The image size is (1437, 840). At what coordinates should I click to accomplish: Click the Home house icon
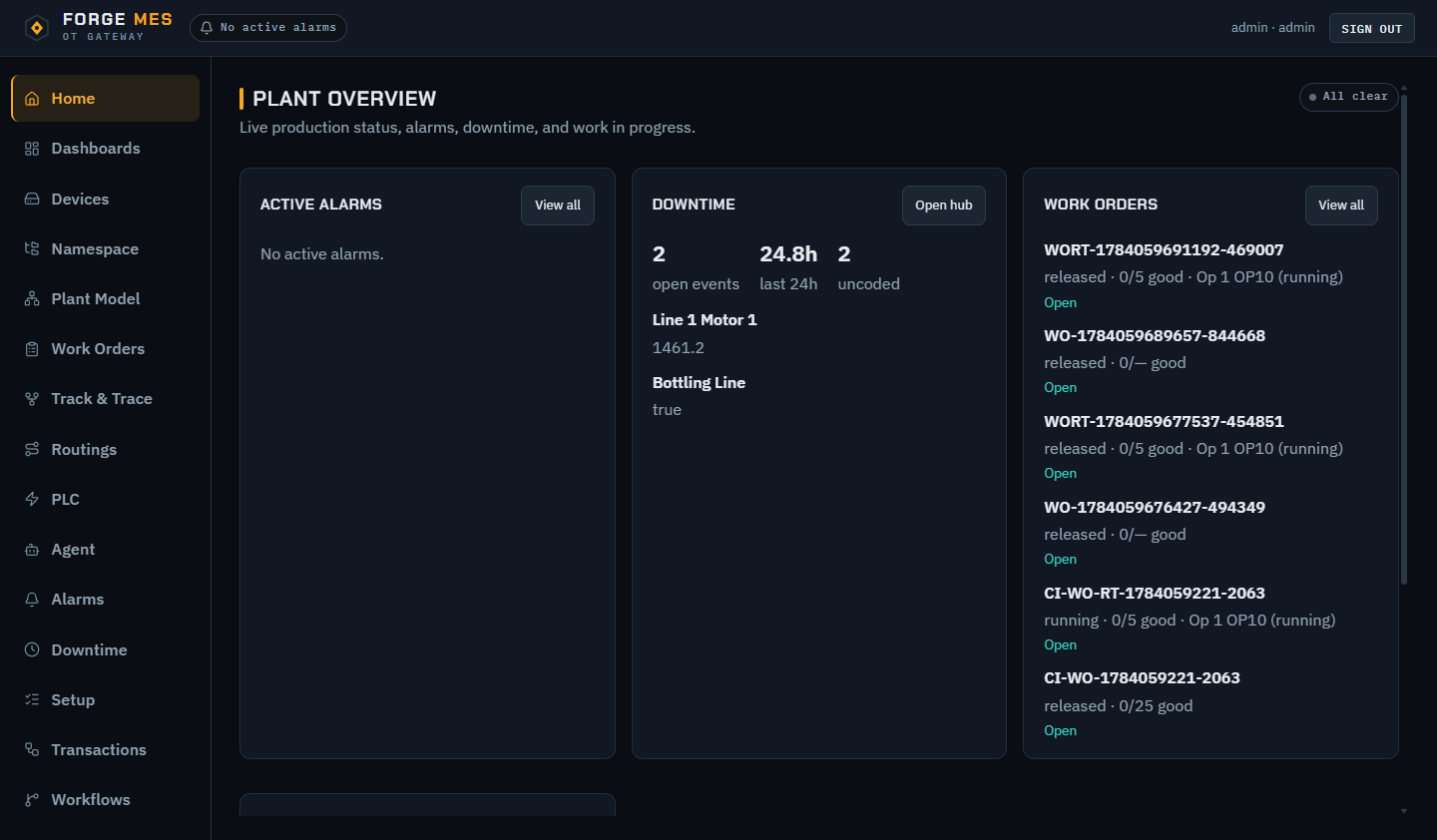pyautogui.click(x=32, y=99)
